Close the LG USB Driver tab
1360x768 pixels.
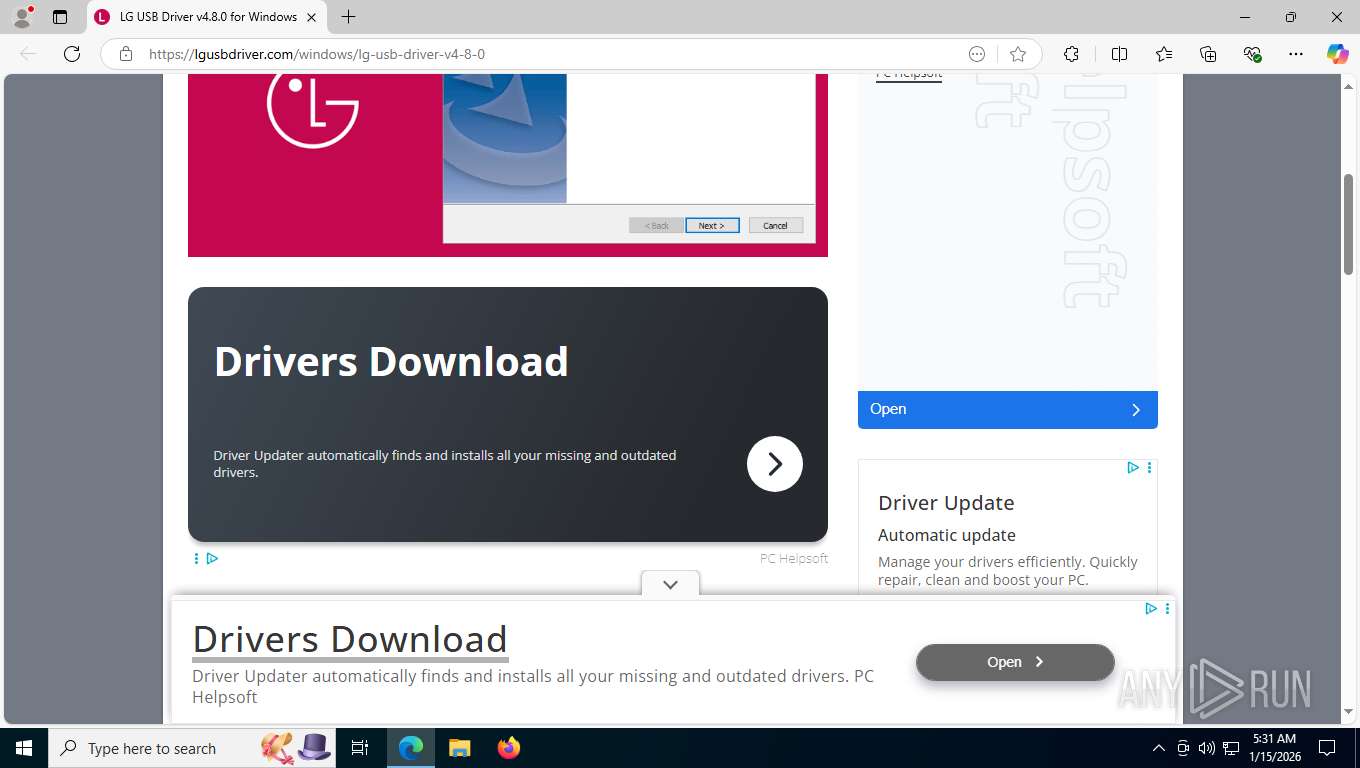312,17
